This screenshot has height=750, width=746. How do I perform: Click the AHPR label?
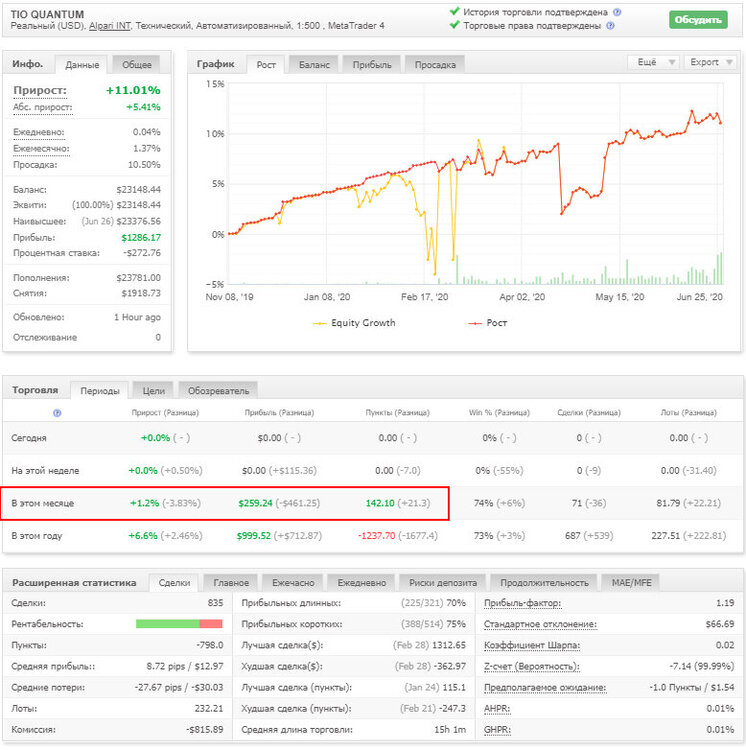pyautogui.click(x=497, y=708)
